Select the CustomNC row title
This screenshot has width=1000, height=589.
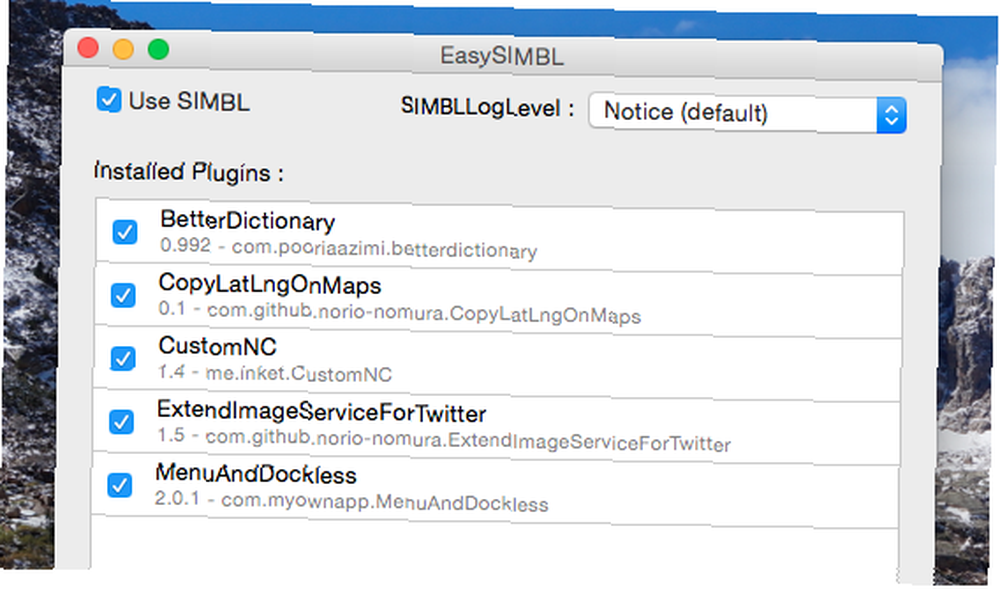tap(217, 346)
